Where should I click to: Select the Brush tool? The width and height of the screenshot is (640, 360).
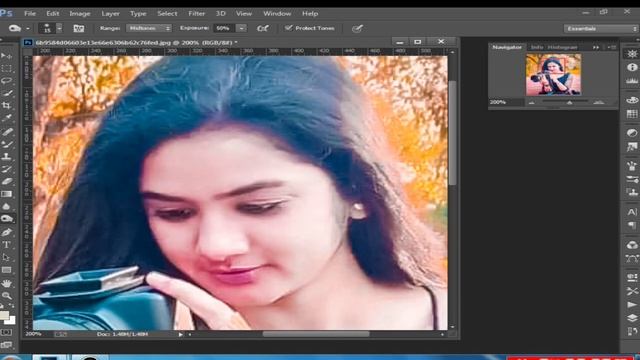tap(6, 144)
